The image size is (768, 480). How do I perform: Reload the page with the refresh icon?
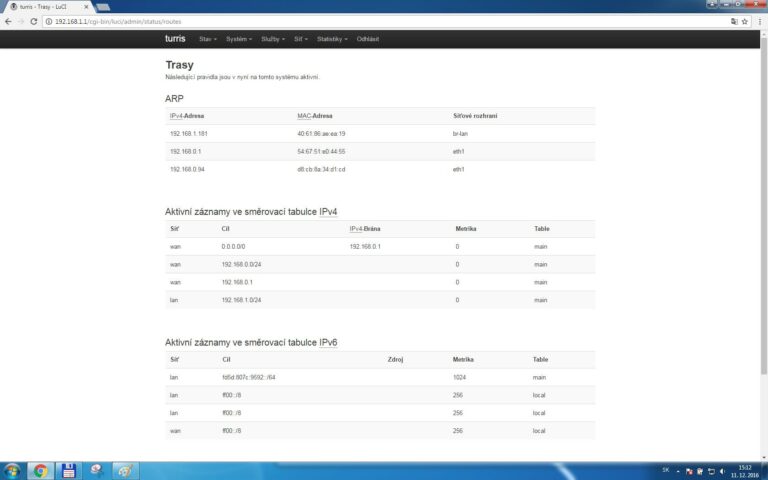tap(34, 22)
